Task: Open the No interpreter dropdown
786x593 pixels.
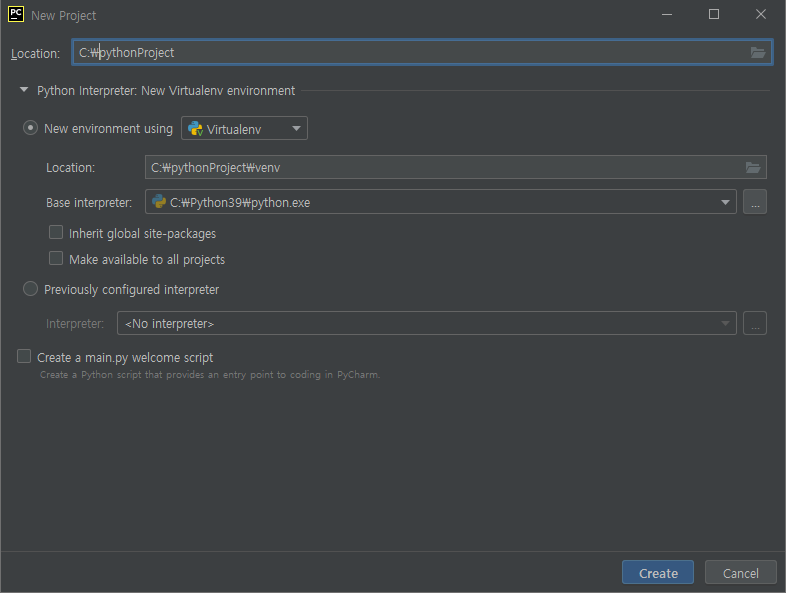Action: pos(427,323)
